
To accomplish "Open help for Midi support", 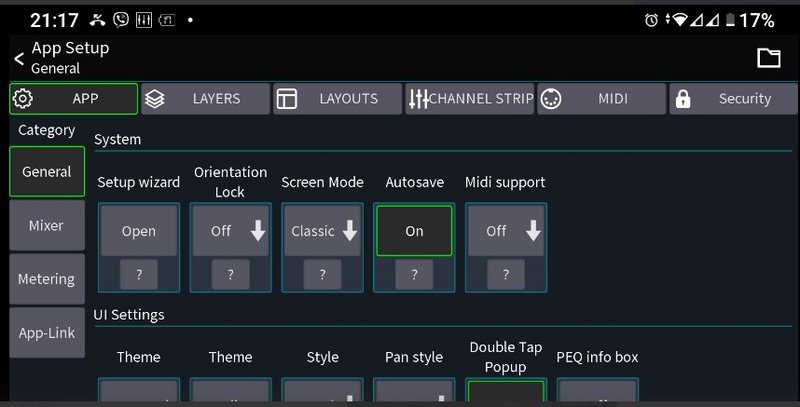I will pos(506,274).
